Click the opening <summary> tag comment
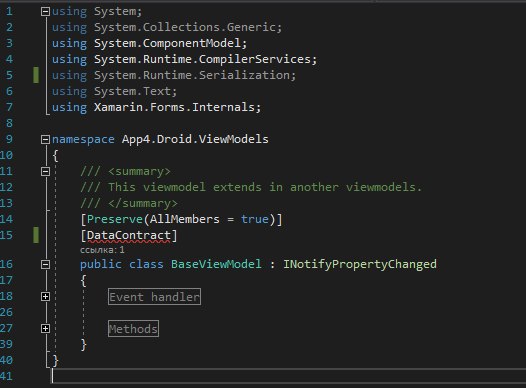Screen dimensions: 526x388 coord(139,172)
